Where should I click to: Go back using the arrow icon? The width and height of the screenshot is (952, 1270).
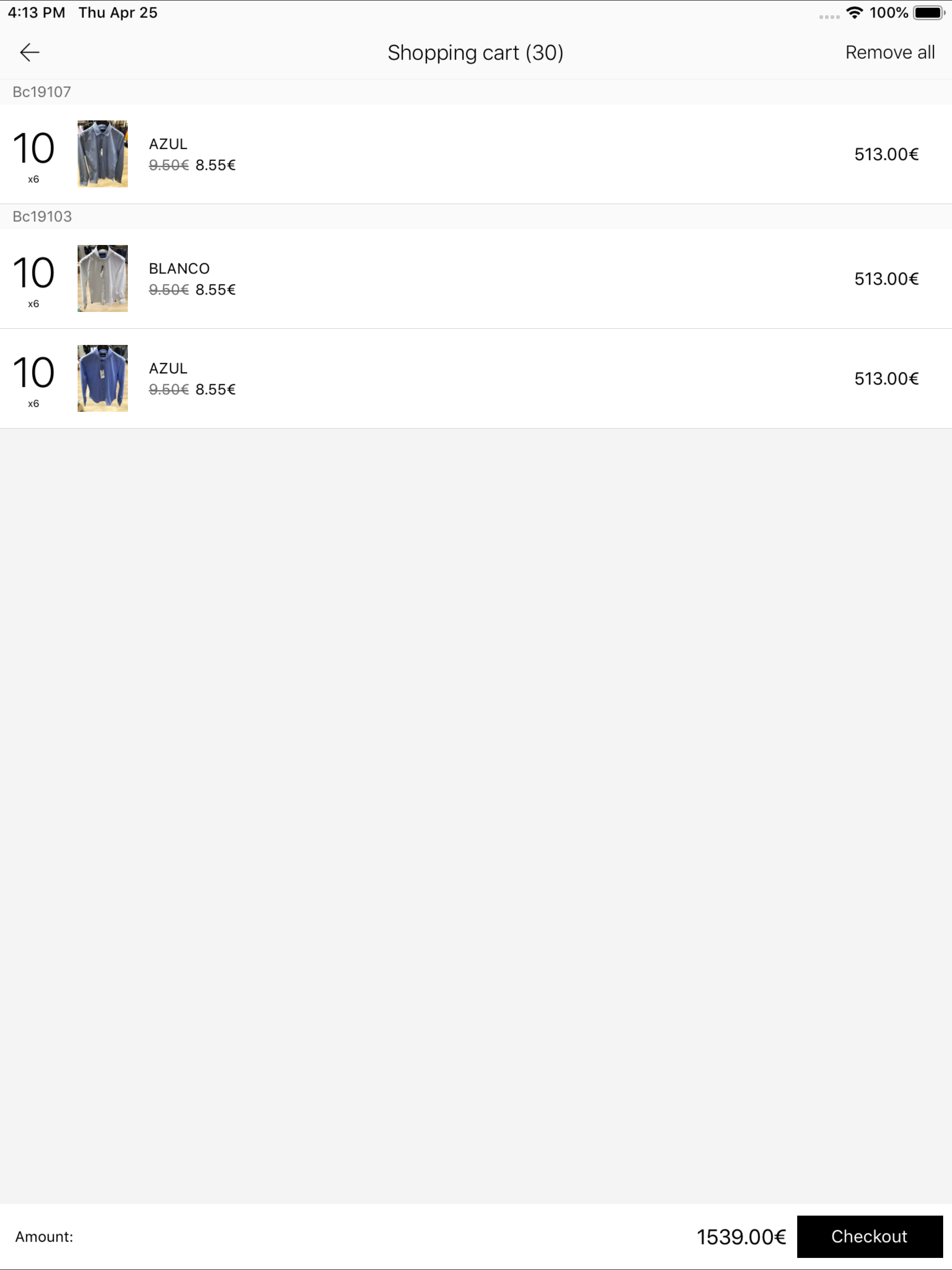(29, 52)
